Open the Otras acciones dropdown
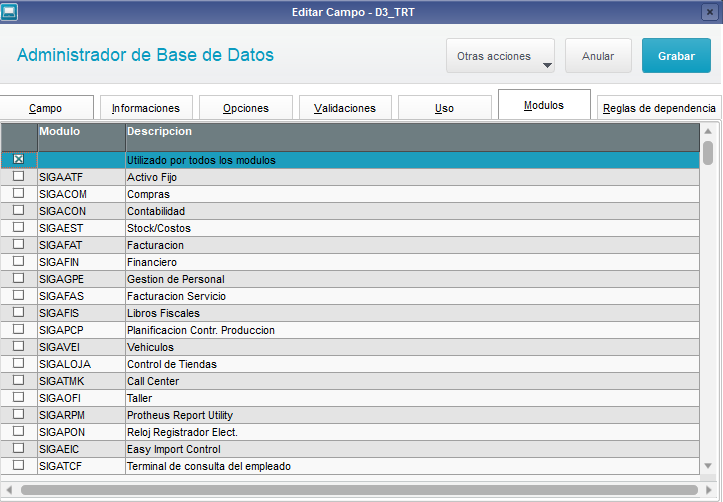The width and height of the screenshot is (723, 502). (x=500, y=56)
